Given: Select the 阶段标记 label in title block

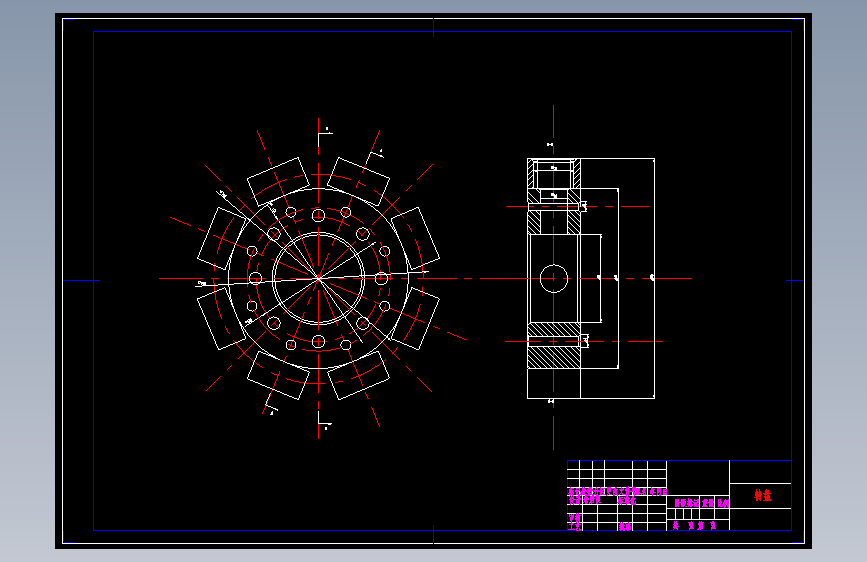Looking at the screenshot, I should coord(687,503).
